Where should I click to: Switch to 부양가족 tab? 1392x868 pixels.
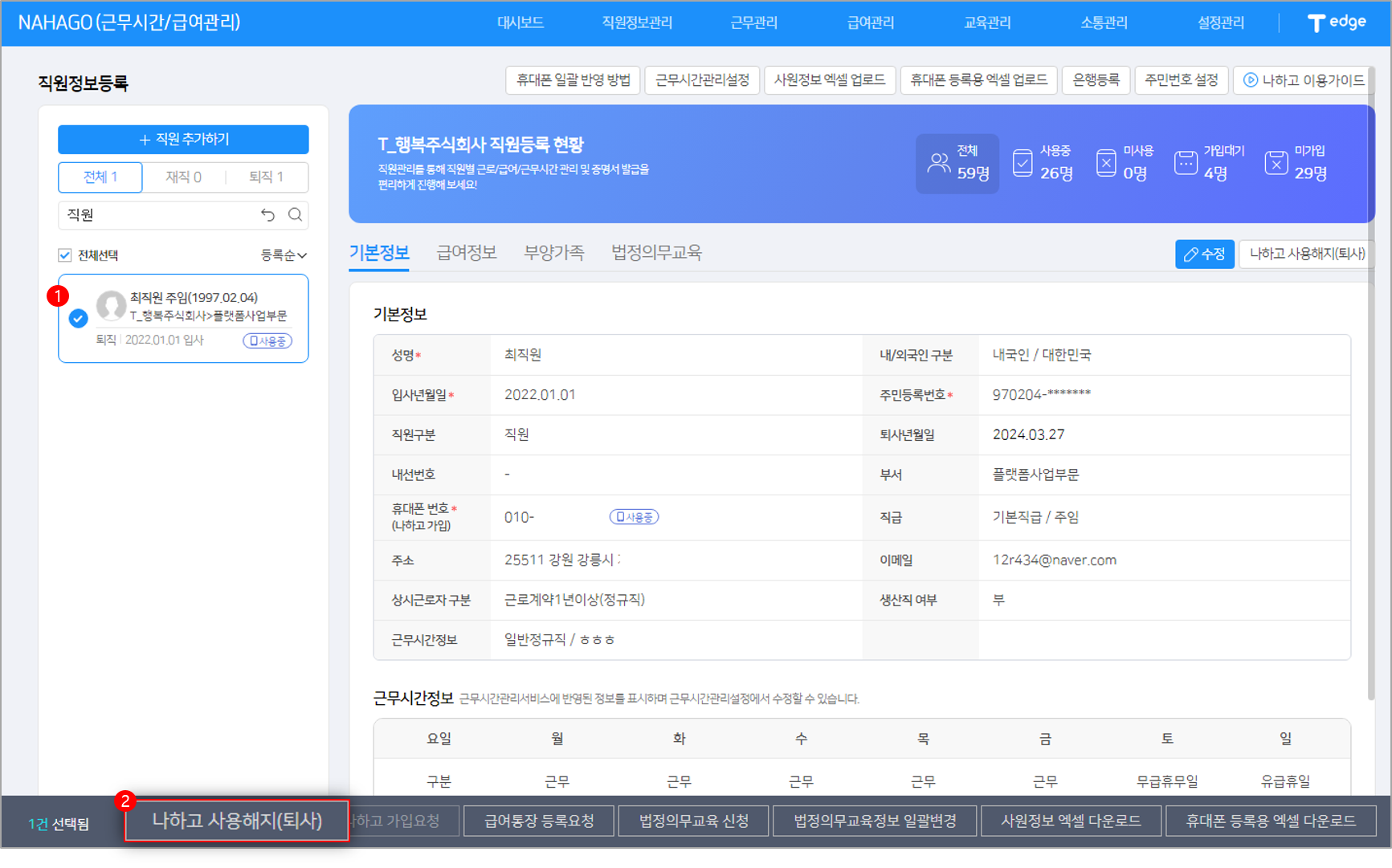coord(554,253)
